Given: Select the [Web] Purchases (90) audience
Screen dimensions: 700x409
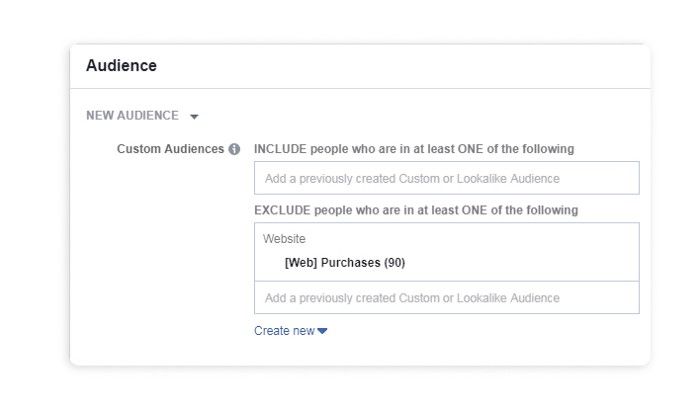Looking at the screenshot, I should [x=344, y=263].
